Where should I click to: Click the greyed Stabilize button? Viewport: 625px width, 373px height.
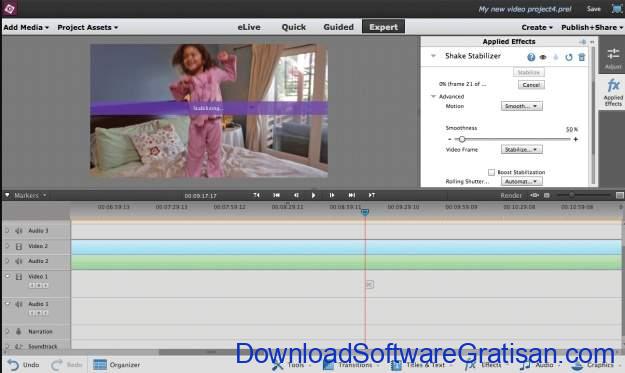[529, 72]
